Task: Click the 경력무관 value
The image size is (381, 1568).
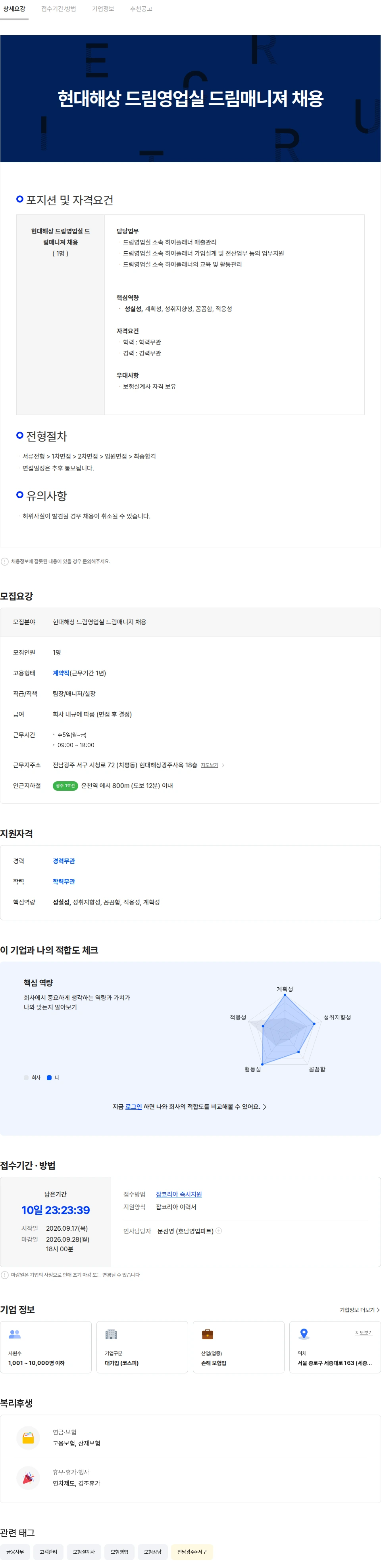Action: coord(63,861)
